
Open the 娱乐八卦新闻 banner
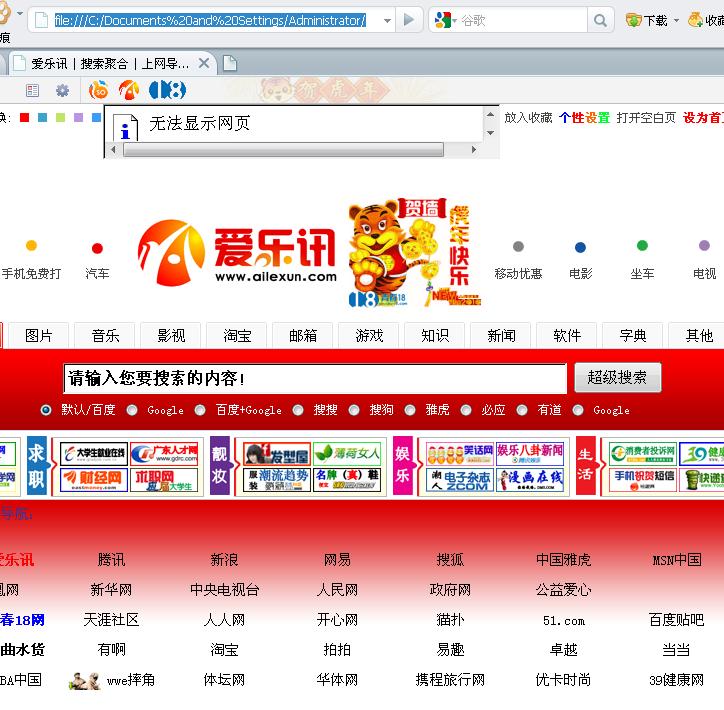(530, 454)
